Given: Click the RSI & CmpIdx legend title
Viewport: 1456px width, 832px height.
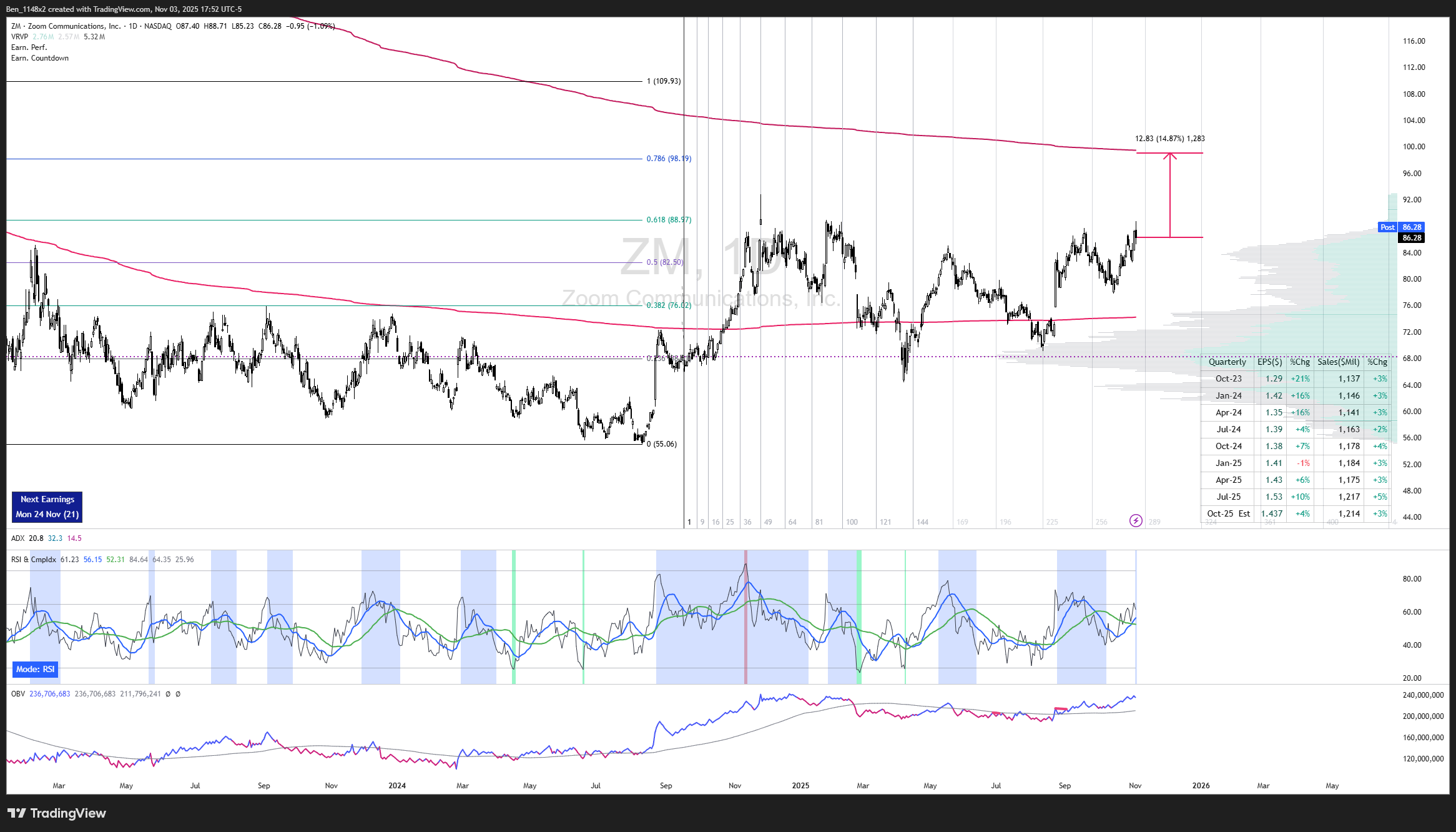Looking at the screenshot, I should tap(34, 560).
